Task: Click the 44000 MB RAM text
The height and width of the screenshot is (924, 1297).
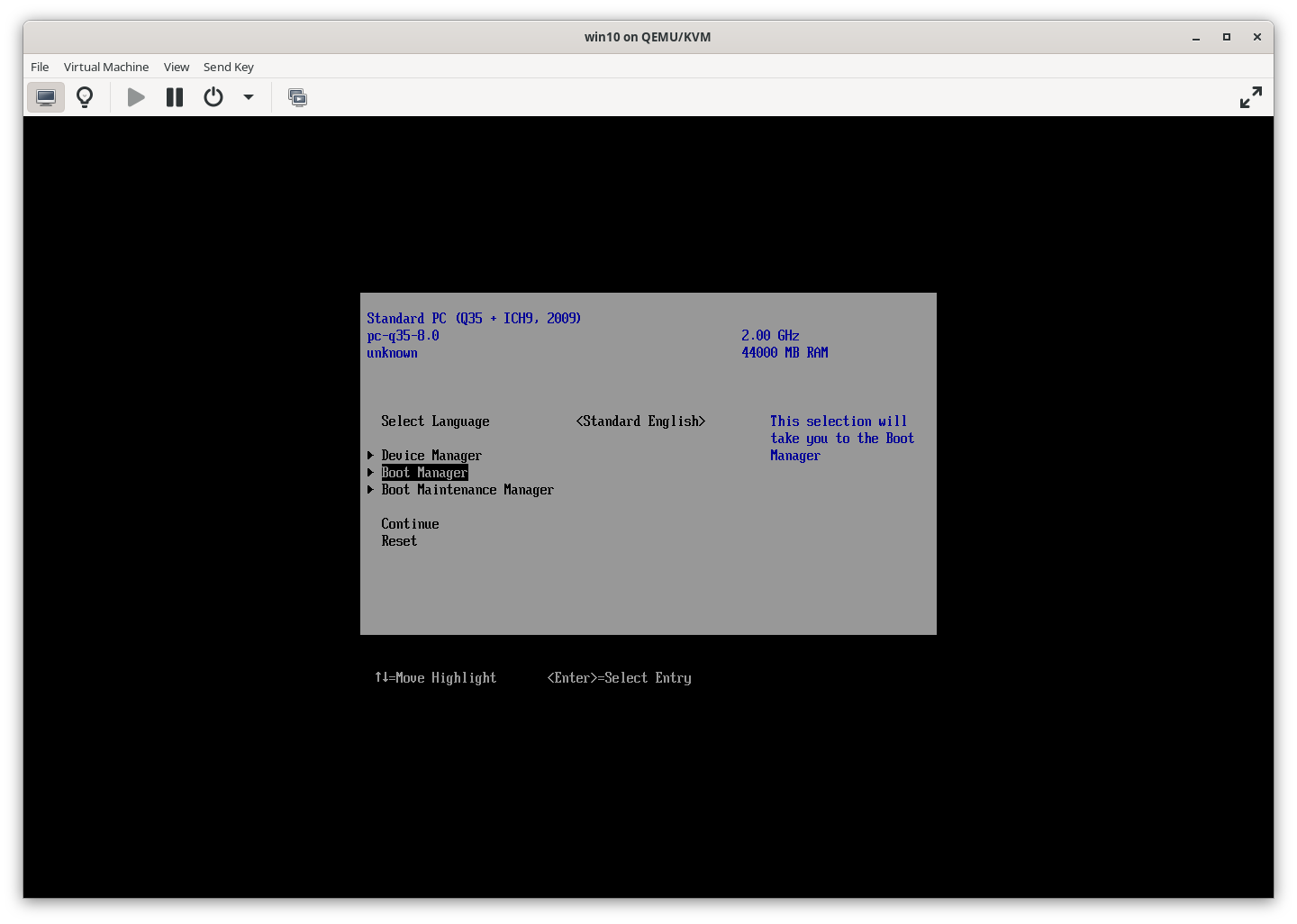Action: 785,353
